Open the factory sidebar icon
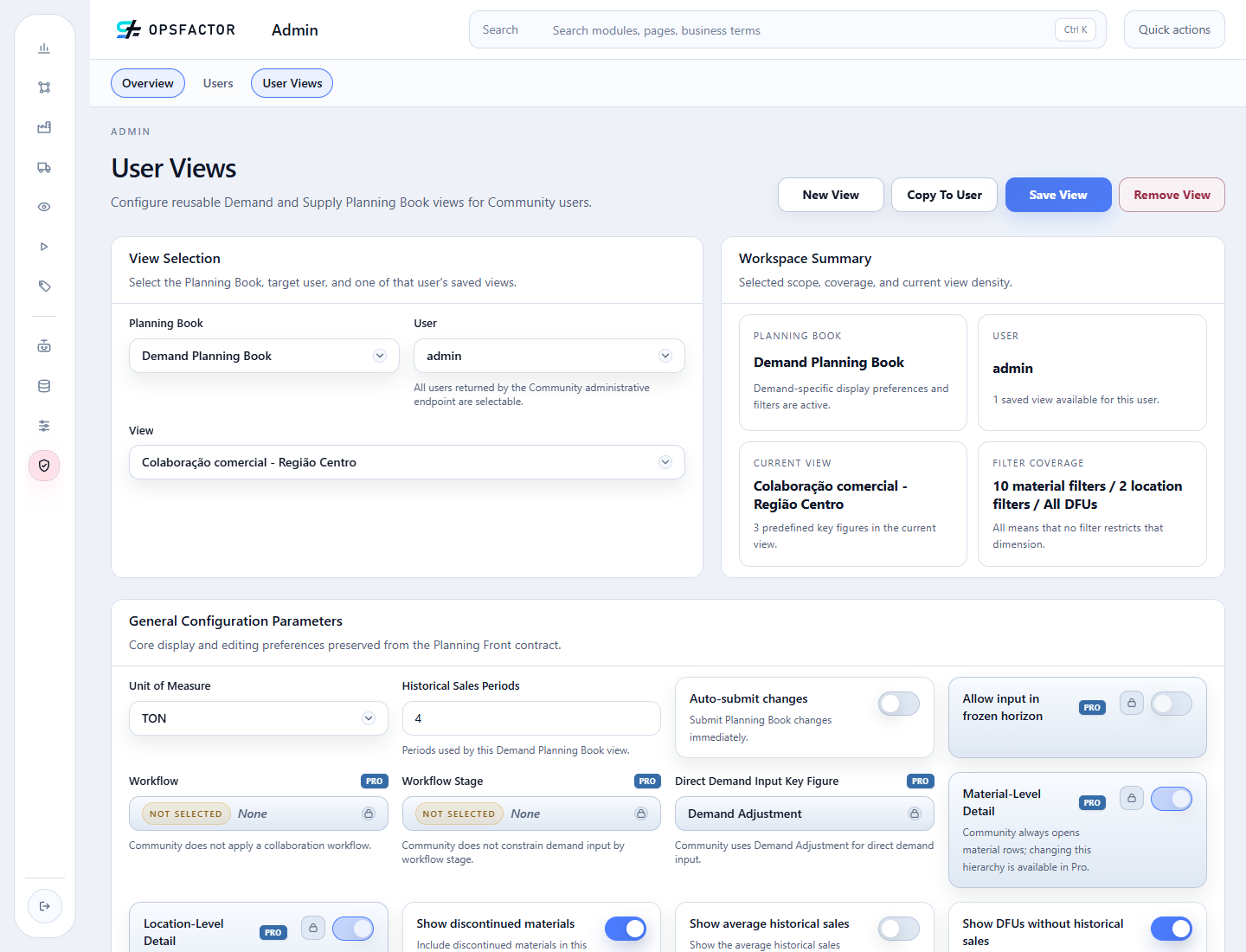Viewport: 1246px width, 952px height. (44, 127)
